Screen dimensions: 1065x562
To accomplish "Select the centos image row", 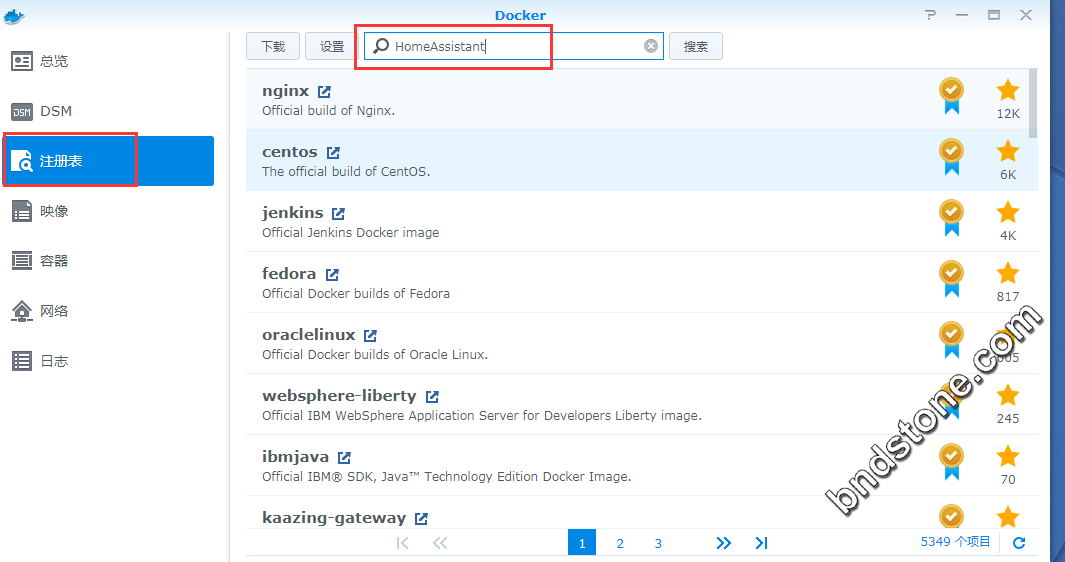I will pyautogui.click(x=642, y=160).
